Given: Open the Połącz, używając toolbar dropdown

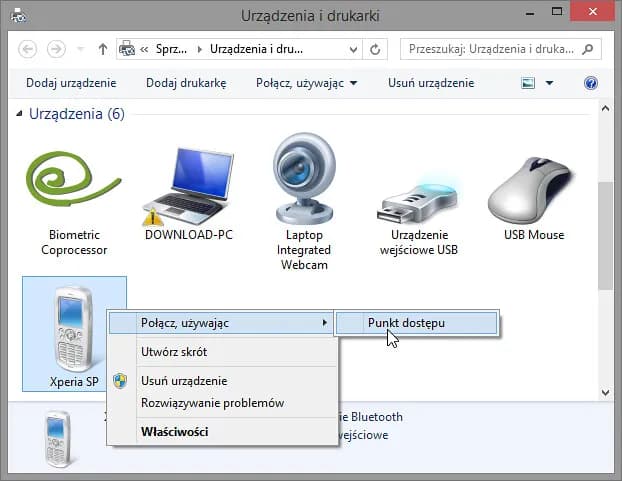Looking at the screenshot, I should 306,83.
